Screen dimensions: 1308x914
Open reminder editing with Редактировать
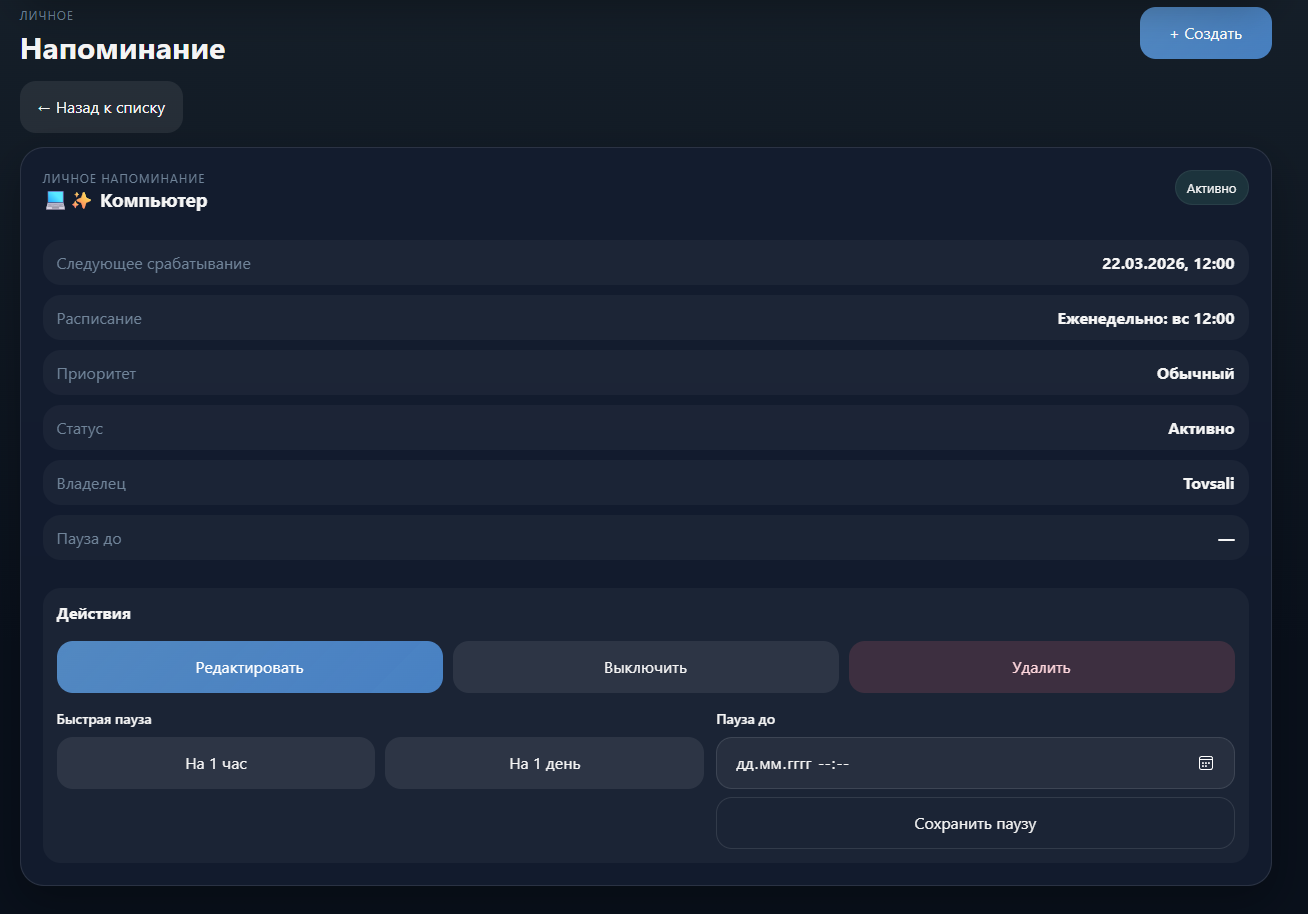pyautogui.click(x=249, y=667)
